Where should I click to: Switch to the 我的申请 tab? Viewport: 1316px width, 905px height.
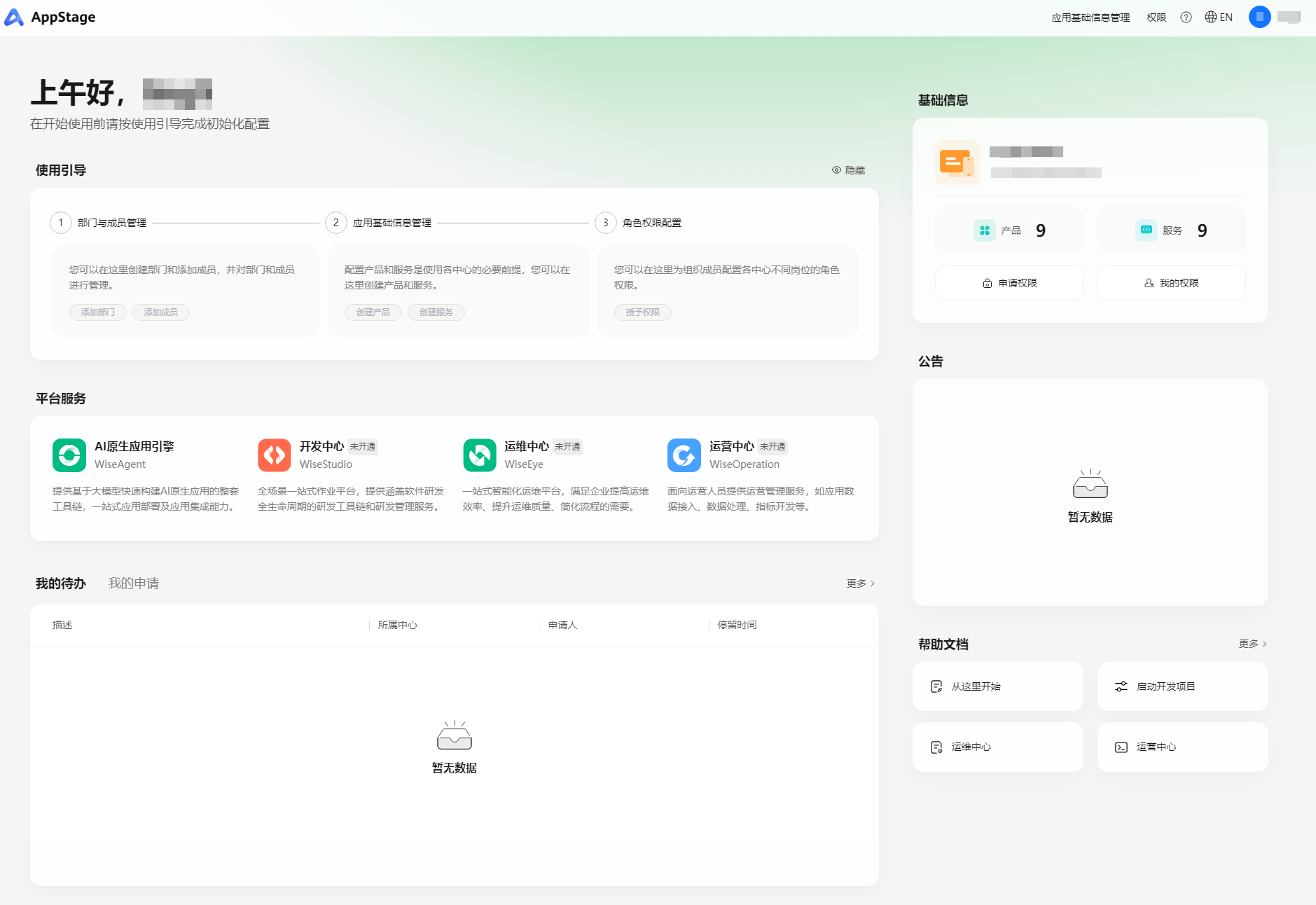133,583
